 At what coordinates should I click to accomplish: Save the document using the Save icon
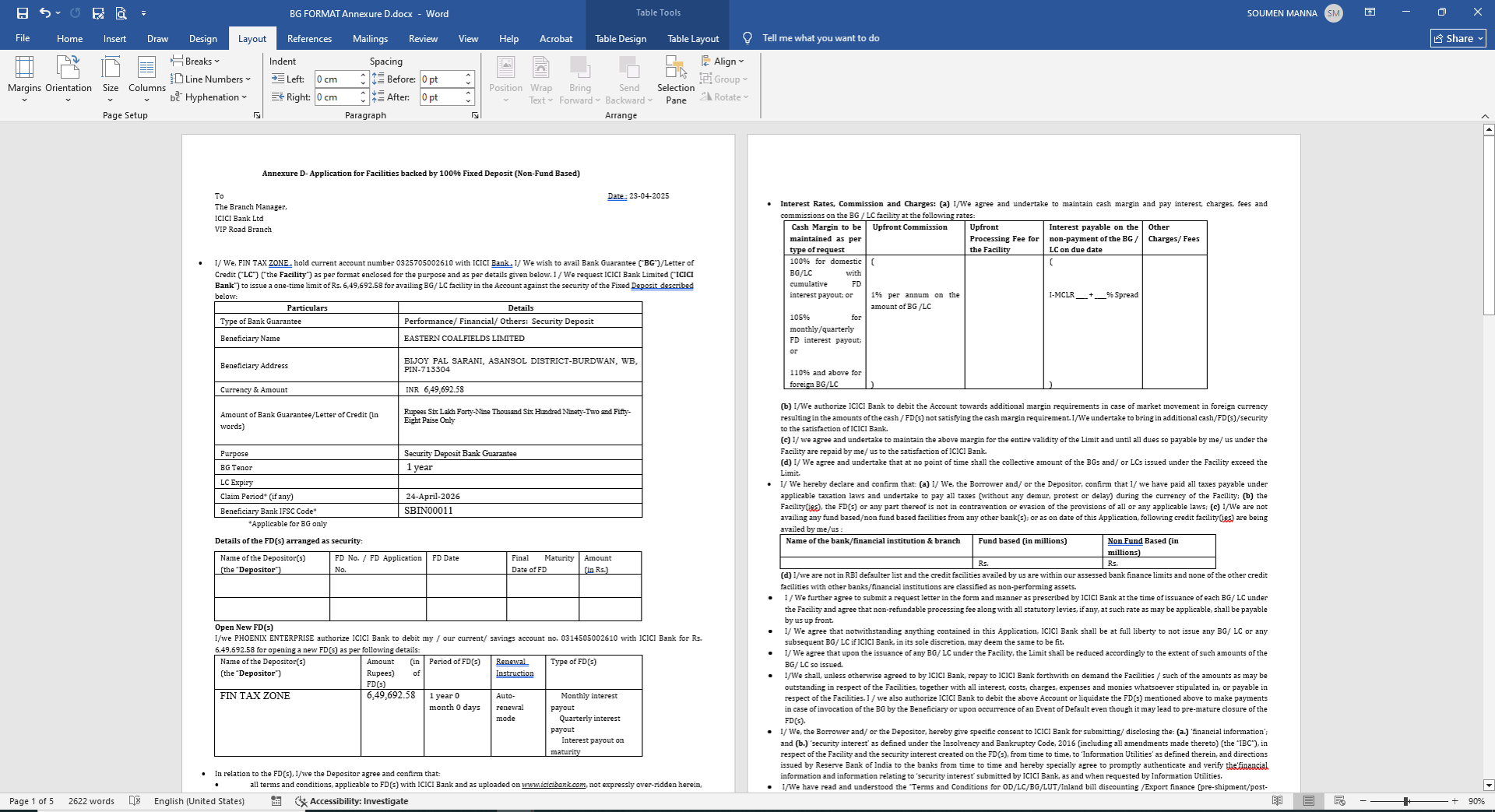click(x=23, y=13)
